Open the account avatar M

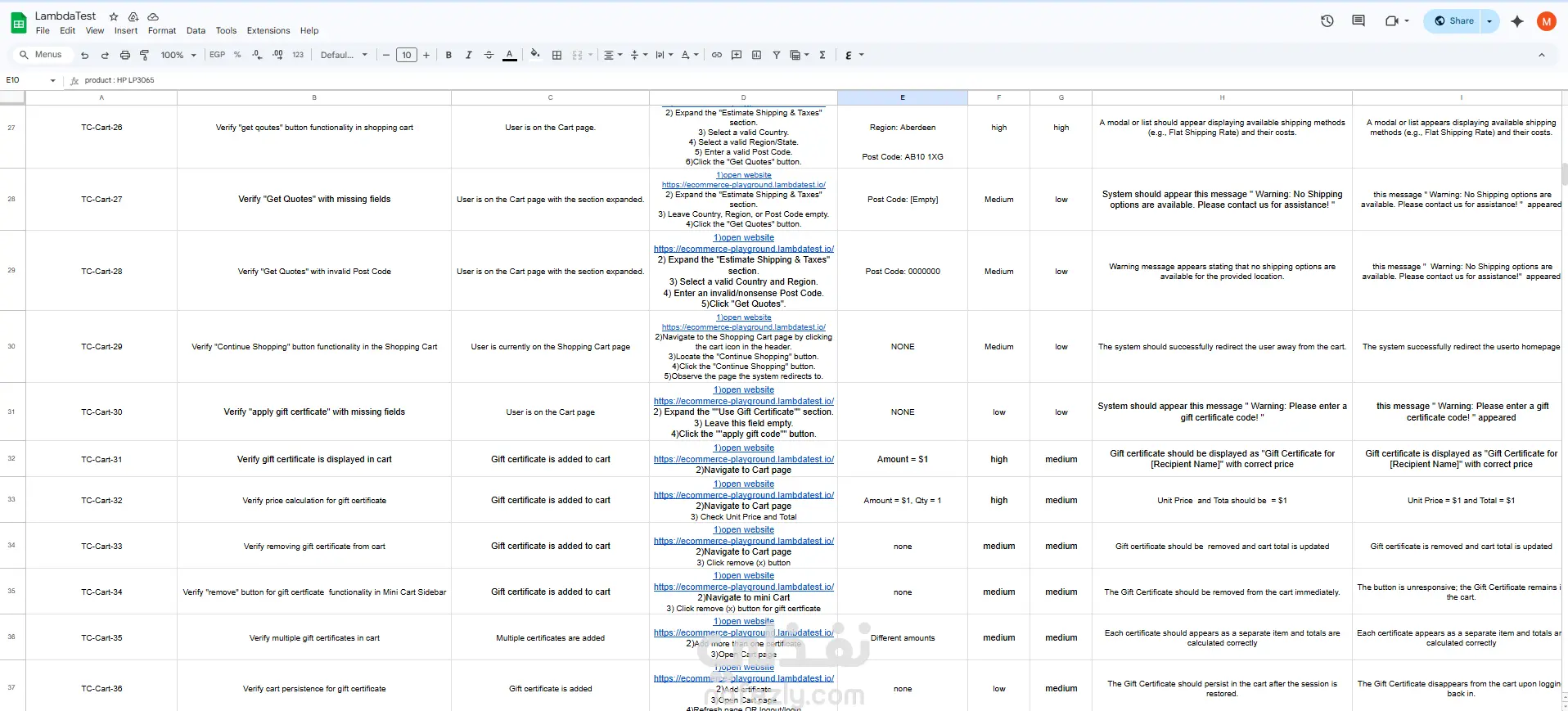(1547, 21)
